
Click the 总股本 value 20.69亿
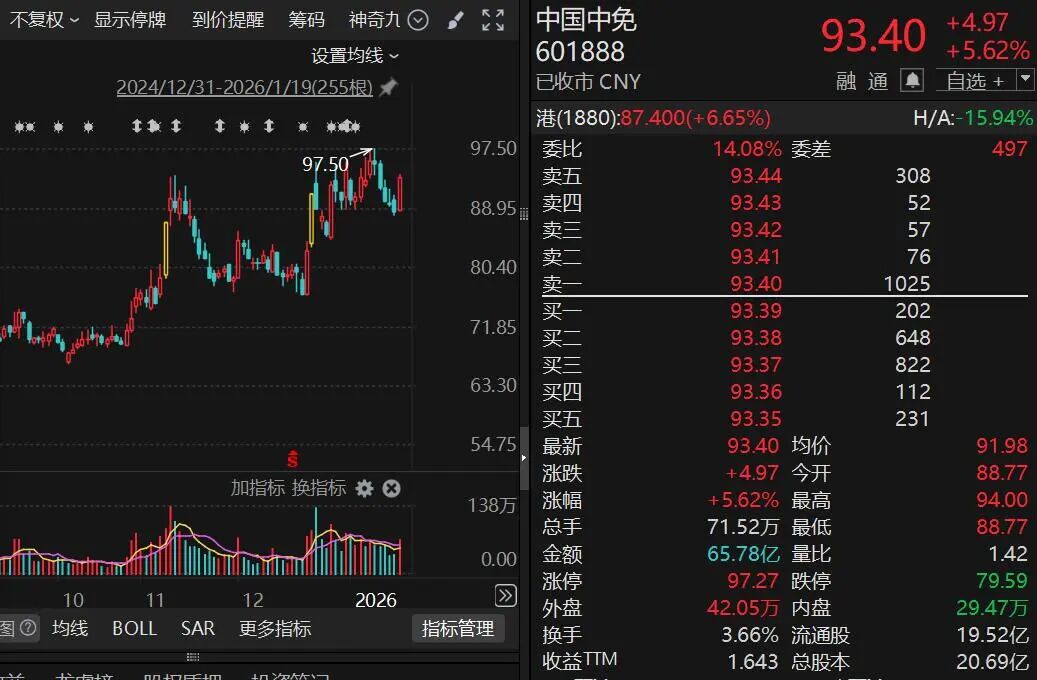pos(992,661)
